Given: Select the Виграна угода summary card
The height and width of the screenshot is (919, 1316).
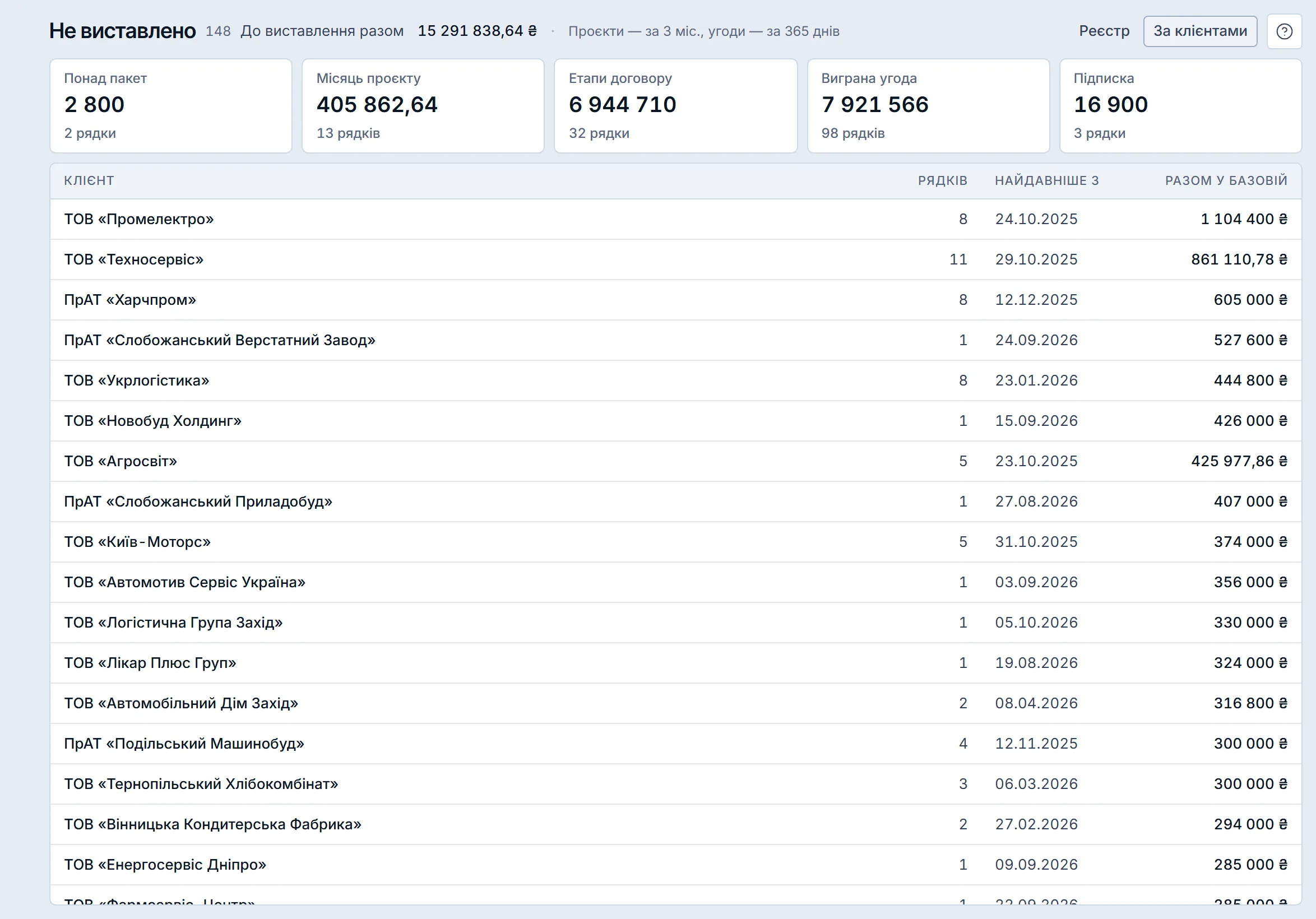Looking at the screenshot, I should (x=929, y=106).
